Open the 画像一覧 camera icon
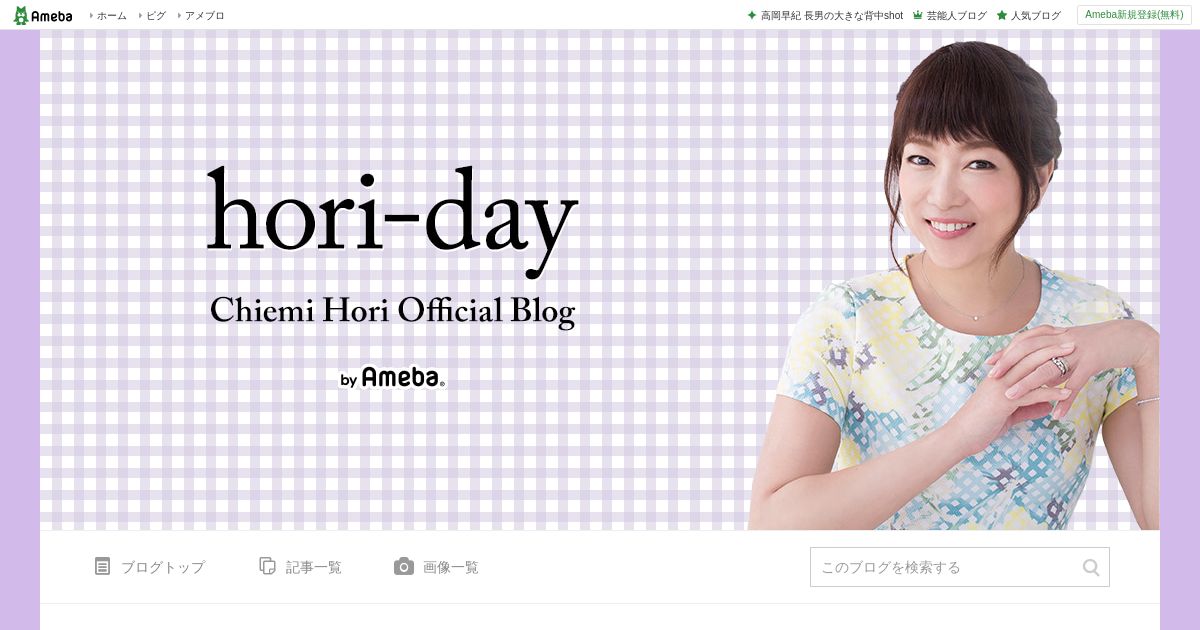This screenshot has height=630, width=1200. click(x=403, y=566)
